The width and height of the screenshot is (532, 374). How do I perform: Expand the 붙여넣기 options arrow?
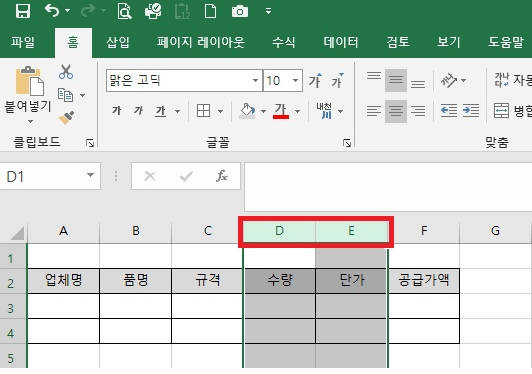click(x=30, y=121)
